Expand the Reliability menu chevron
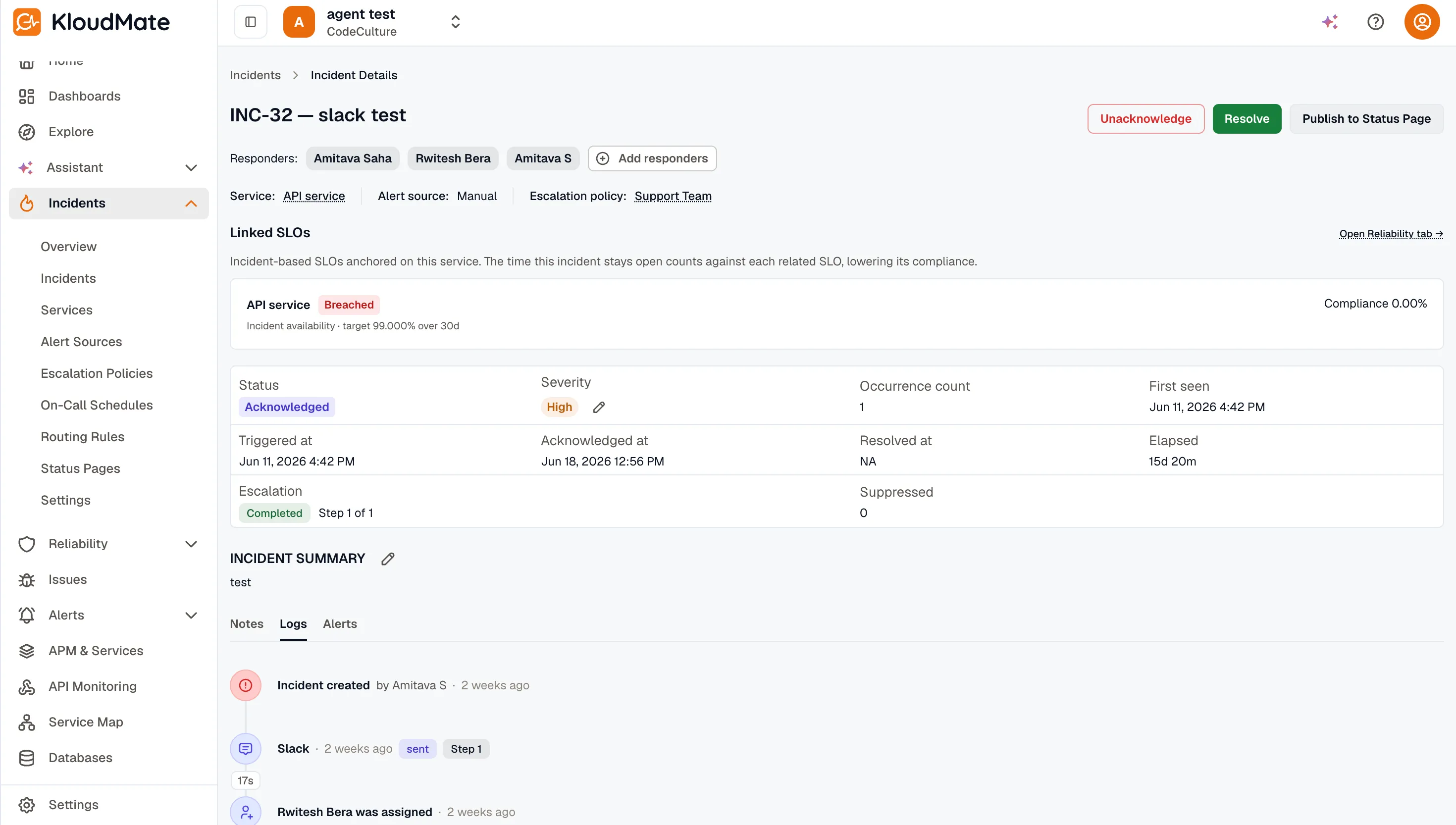 click(x=192, y=544)
